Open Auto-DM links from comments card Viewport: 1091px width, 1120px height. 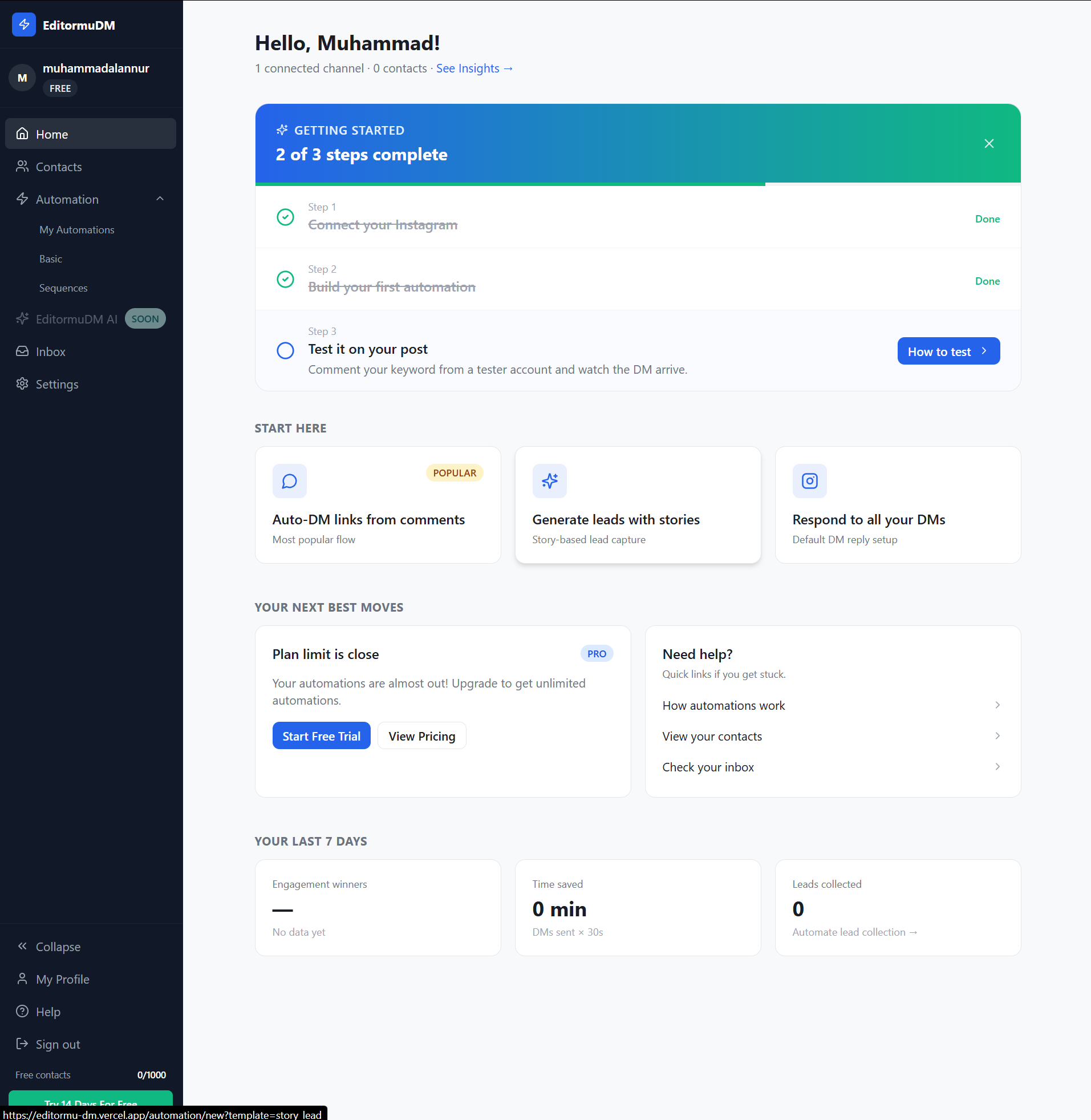(x=378, y=505)
